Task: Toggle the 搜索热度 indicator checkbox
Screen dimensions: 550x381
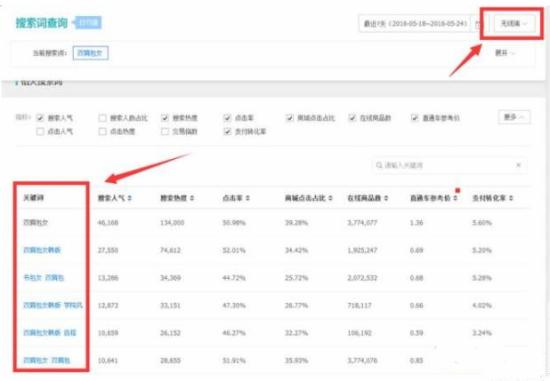Action: pyautogui.click(x=165, y=118)
